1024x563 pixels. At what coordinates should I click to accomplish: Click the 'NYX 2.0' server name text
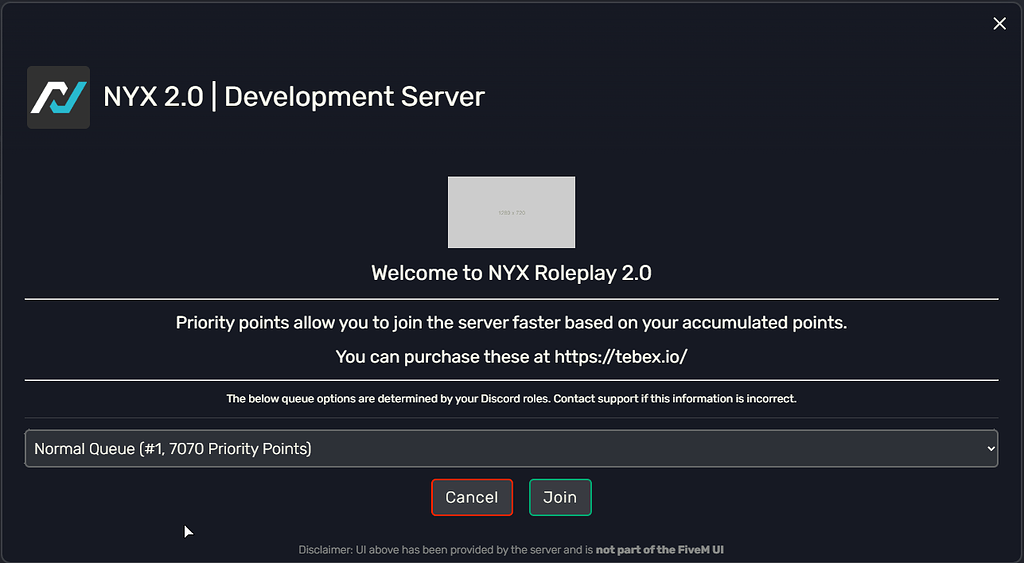pos(153,97)
